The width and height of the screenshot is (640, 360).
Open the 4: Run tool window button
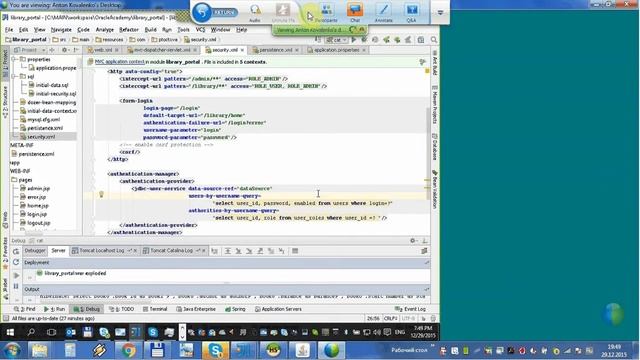[x=54, y=309]
